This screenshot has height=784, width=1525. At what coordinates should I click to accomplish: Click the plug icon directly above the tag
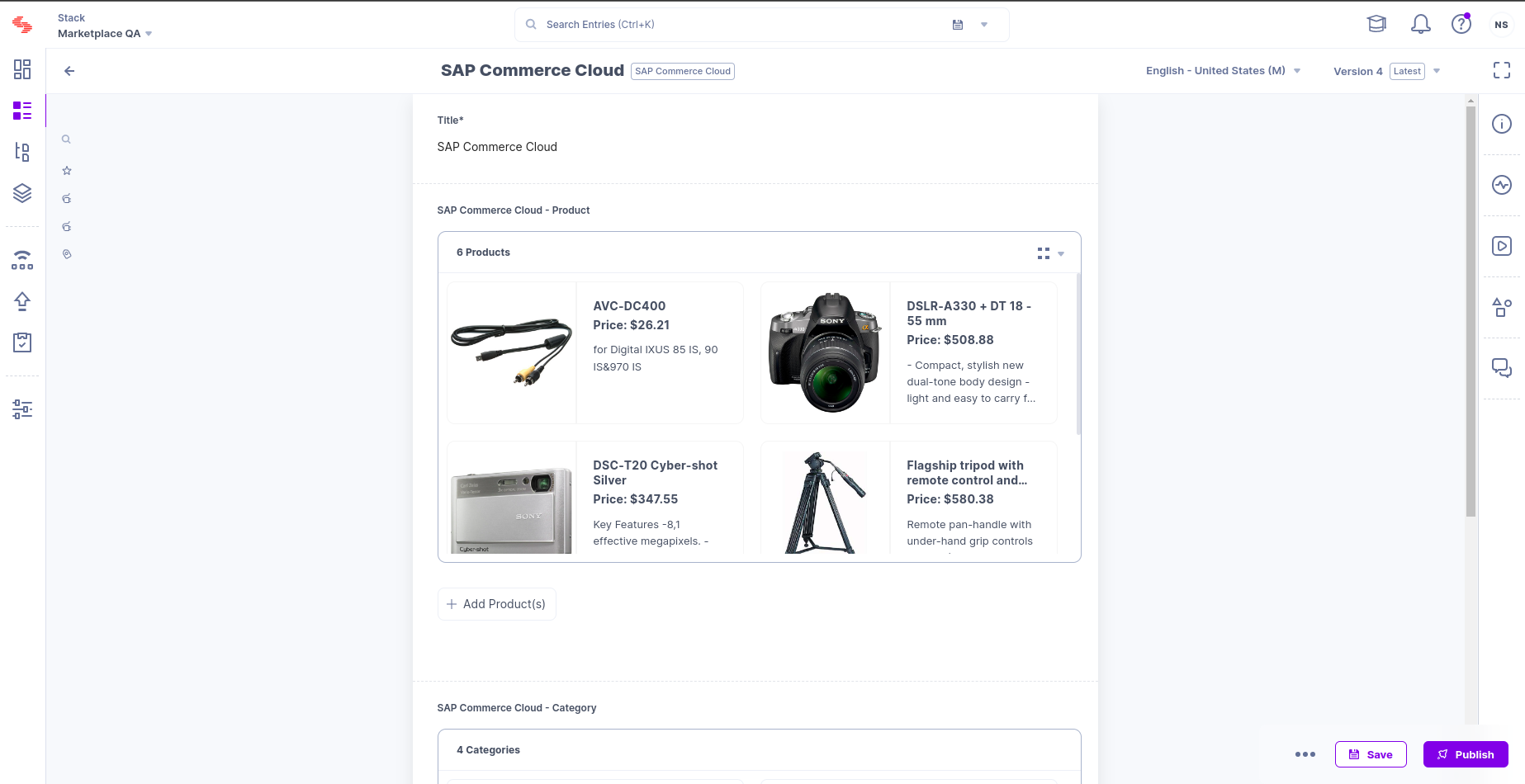67,227
